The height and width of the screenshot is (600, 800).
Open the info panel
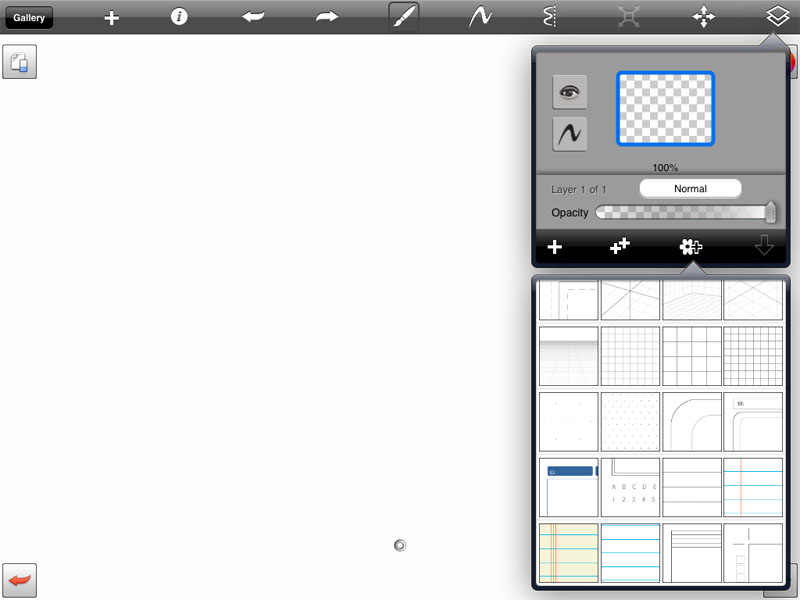[179, 16]
